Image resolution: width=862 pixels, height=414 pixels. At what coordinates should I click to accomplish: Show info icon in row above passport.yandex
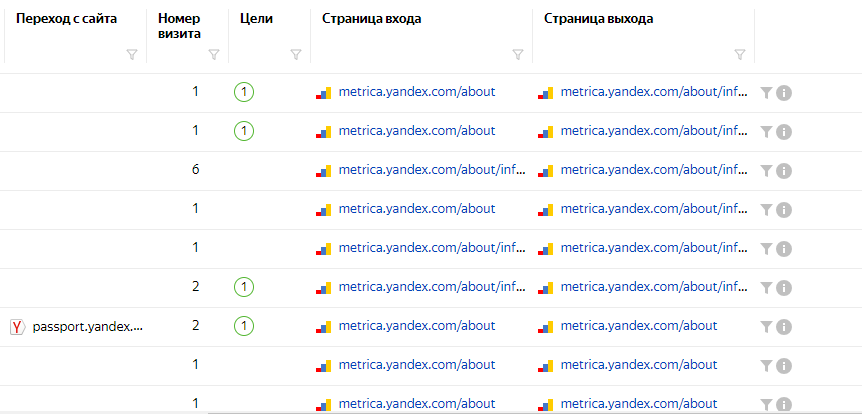(x=784, y=288)
